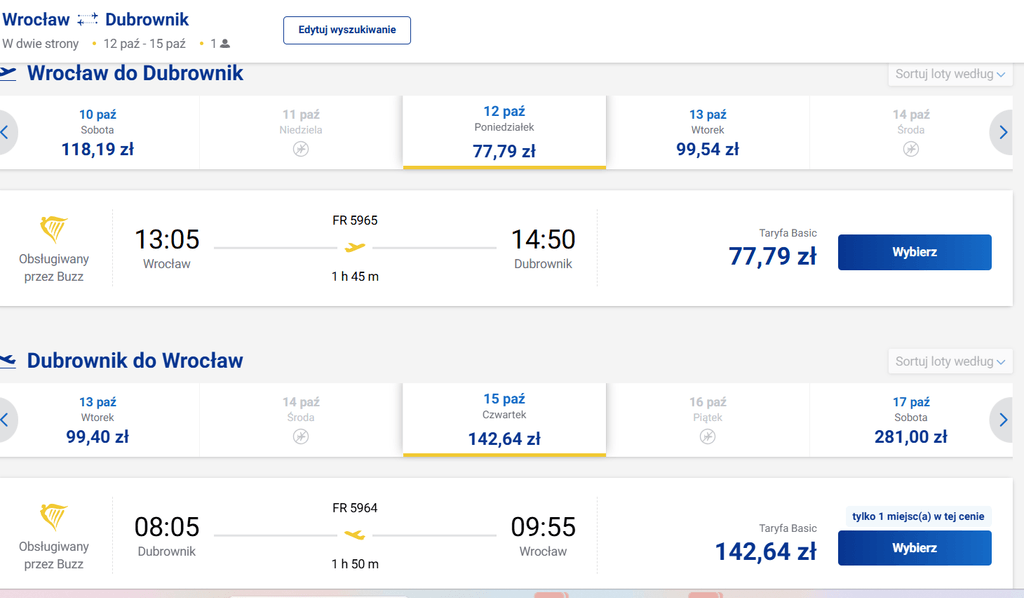The image size is (1024, 598).
Task: Click the Edytuj wyszukiwanie button
Action: click(x=347, y=30)
